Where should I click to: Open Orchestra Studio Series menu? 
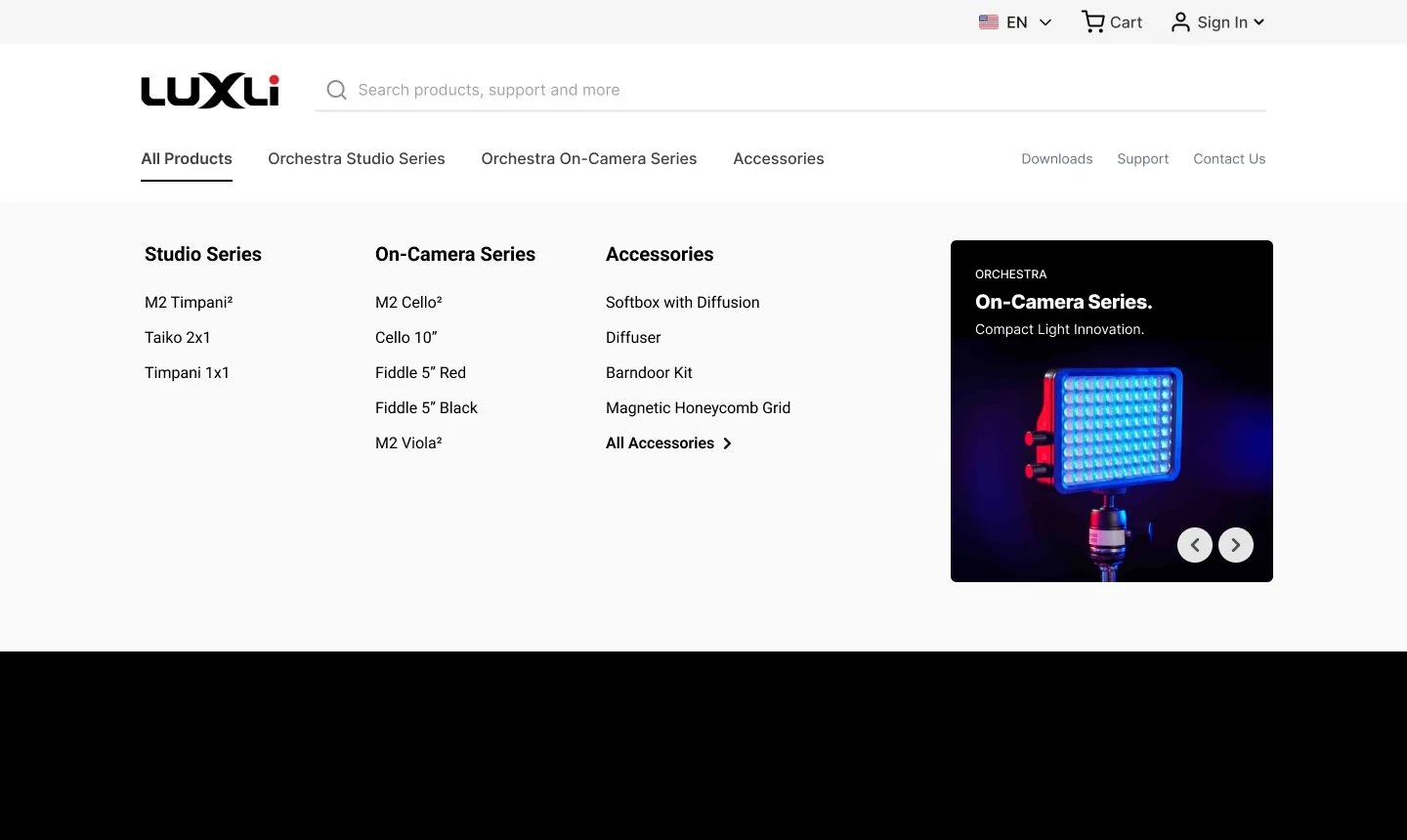357,158
